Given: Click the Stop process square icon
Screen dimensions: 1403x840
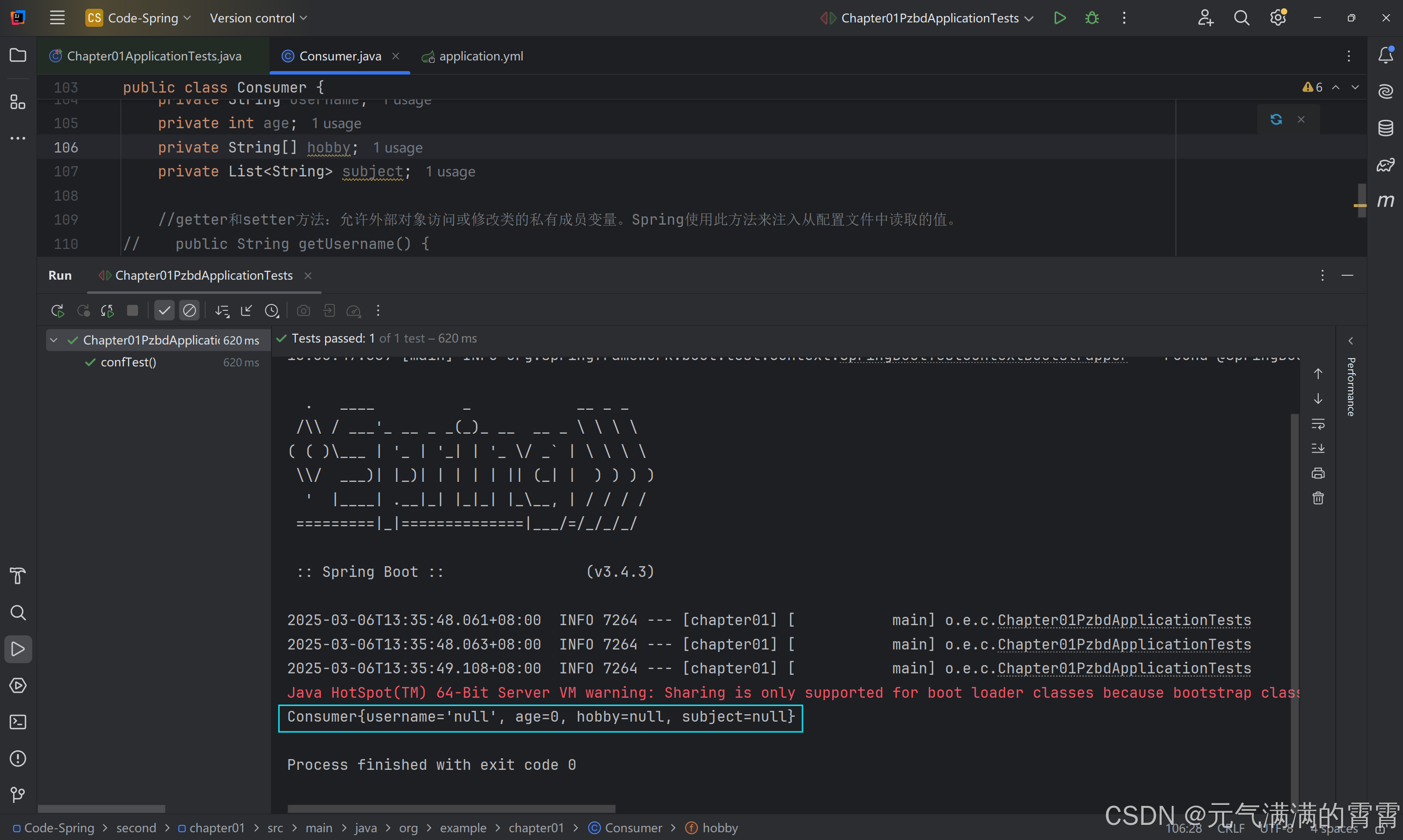Looking at the screenshot, I should click(133, 311).
